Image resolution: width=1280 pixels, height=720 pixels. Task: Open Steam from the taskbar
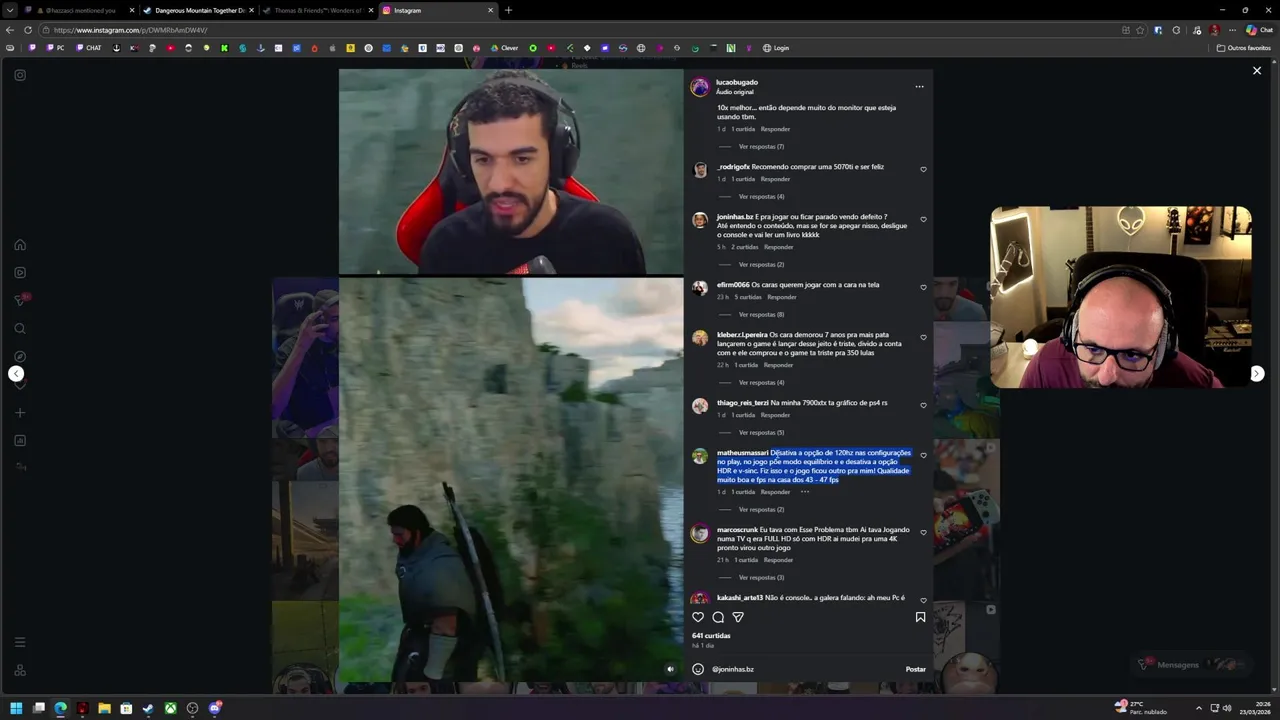coord(148,708)
